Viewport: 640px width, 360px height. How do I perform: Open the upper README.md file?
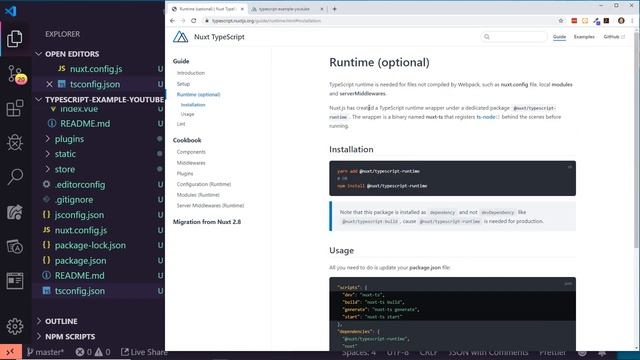pos(85,124)
